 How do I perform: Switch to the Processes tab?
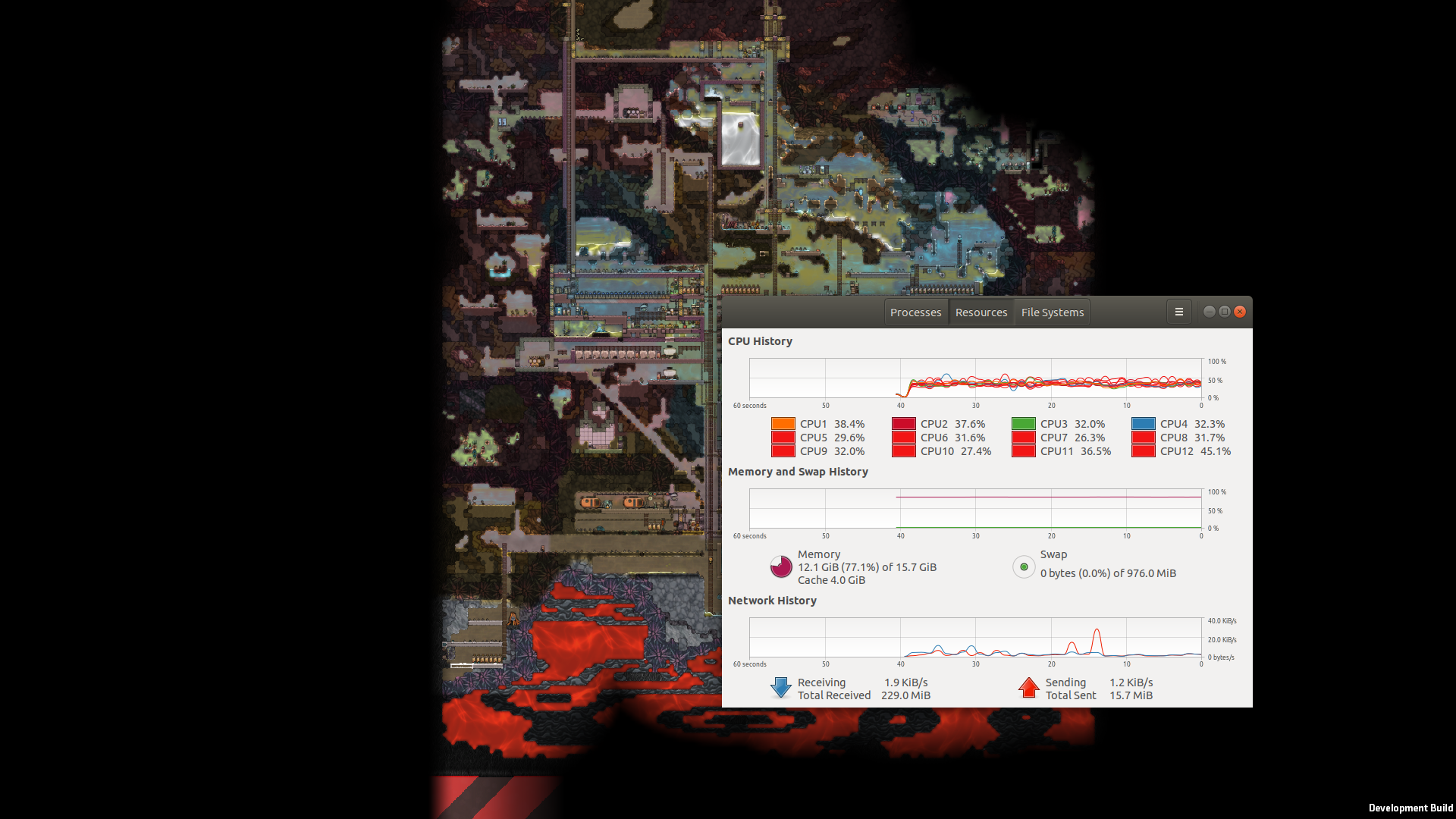[915, 312]
